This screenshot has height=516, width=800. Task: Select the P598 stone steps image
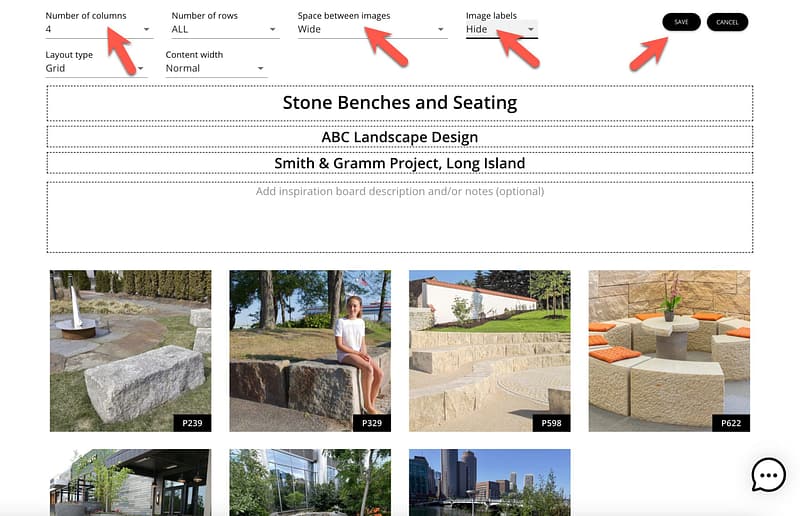[489, 350]
